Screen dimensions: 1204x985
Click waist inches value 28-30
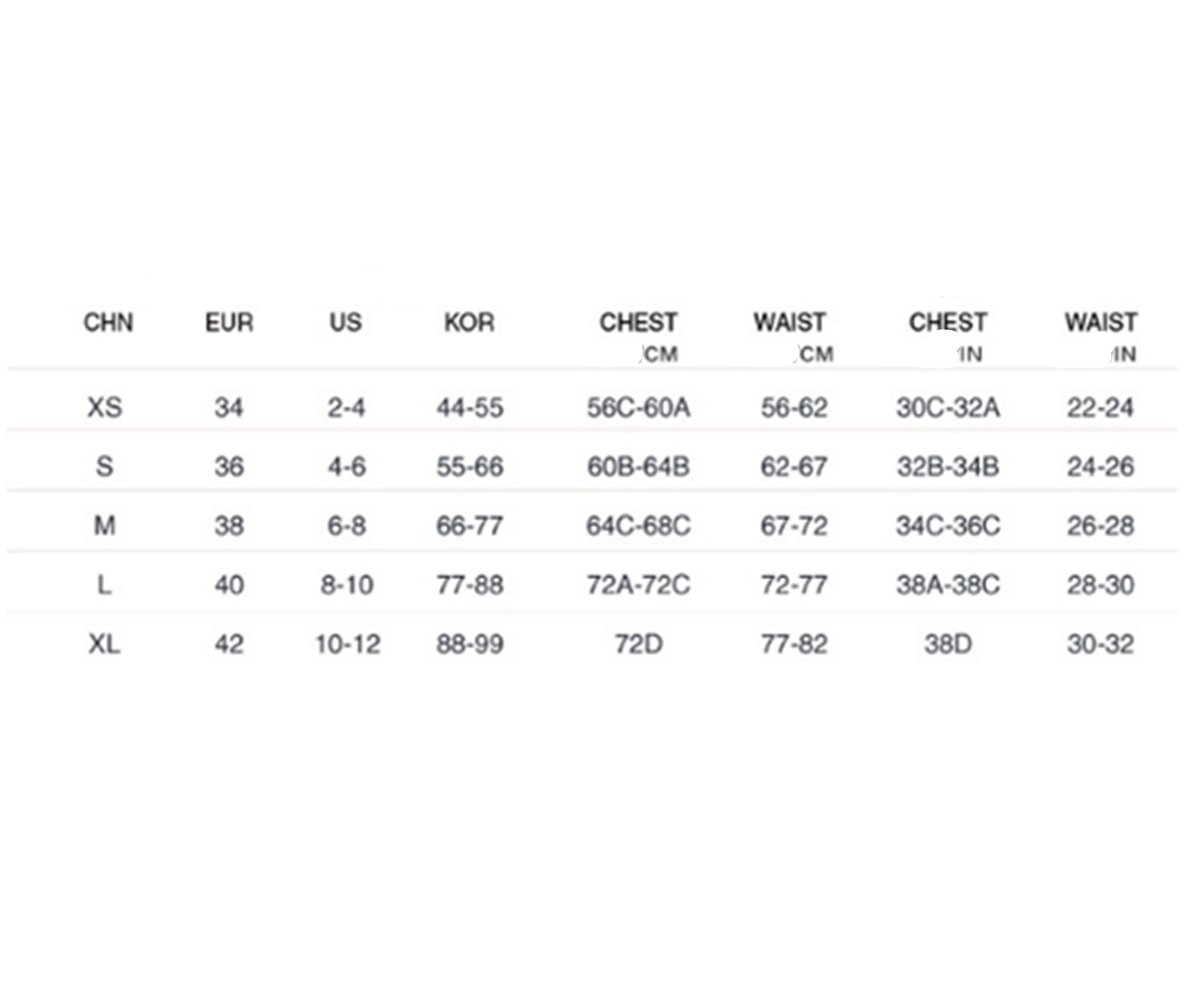pyautogui.click(x=1100, y=585)
